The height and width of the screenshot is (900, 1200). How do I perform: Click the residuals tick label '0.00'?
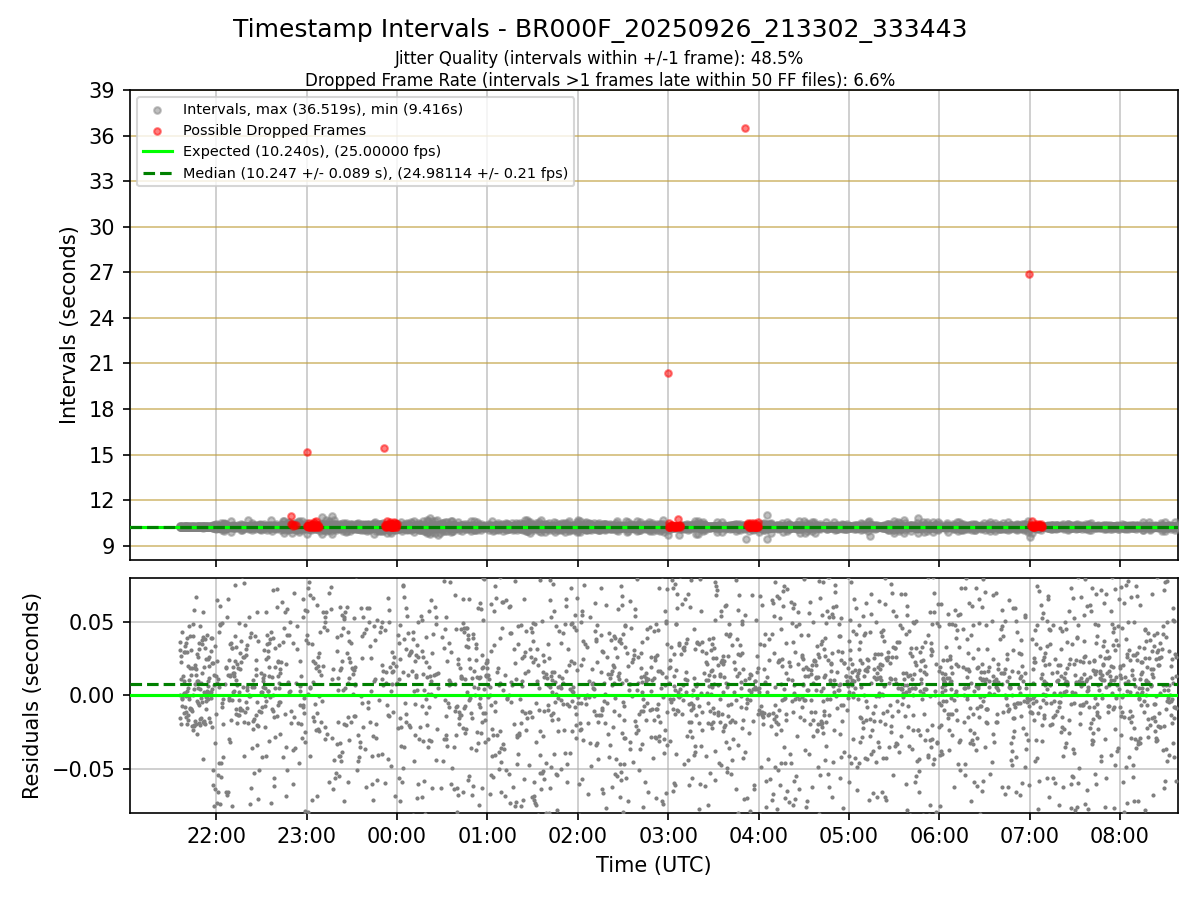pyautogui.click(x=92, y=696)
